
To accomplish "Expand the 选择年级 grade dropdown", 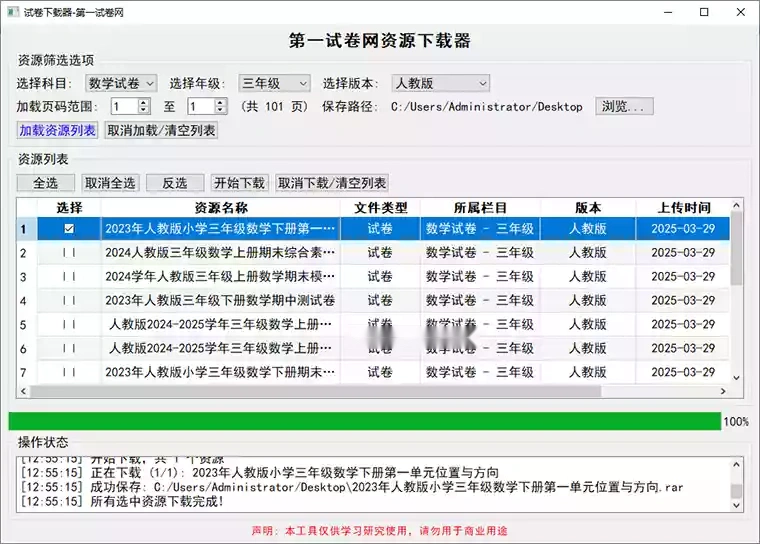I will click(x=275, y=83).
